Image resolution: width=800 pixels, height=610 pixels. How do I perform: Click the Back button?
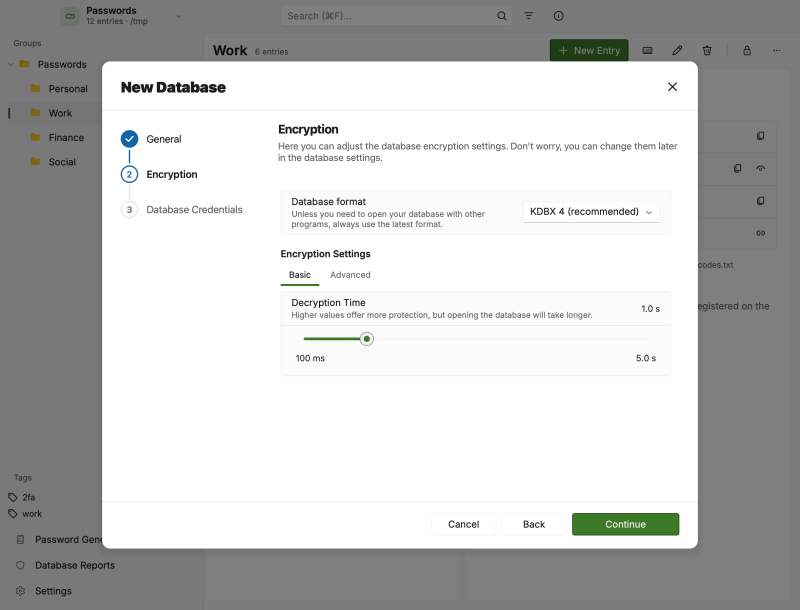pos(534,524)
